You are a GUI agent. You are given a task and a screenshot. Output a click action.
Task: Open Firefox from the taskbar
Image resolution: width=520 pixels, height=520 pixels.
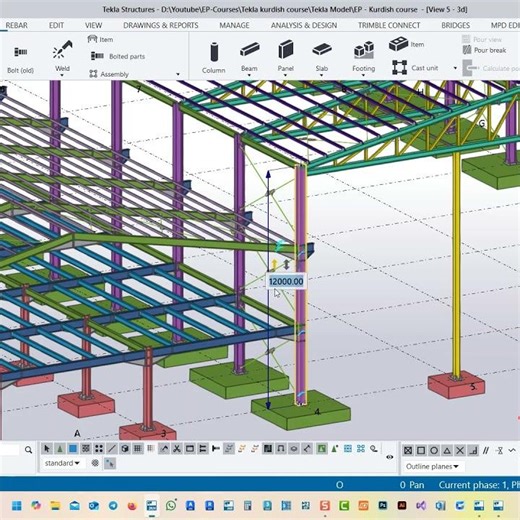(x=132, y=506)
